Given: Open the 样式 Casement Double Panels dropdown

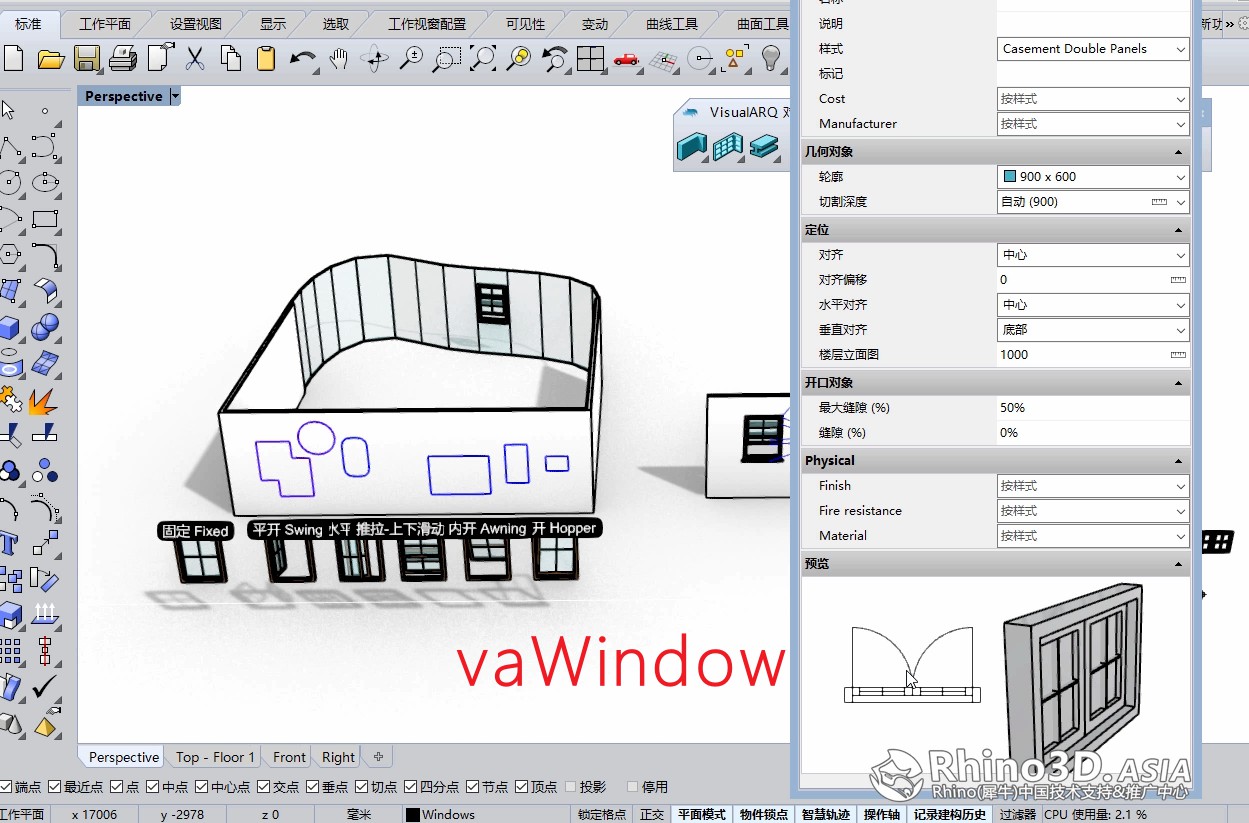Looking at the screenshot, I should click(x=1093, y=48).
